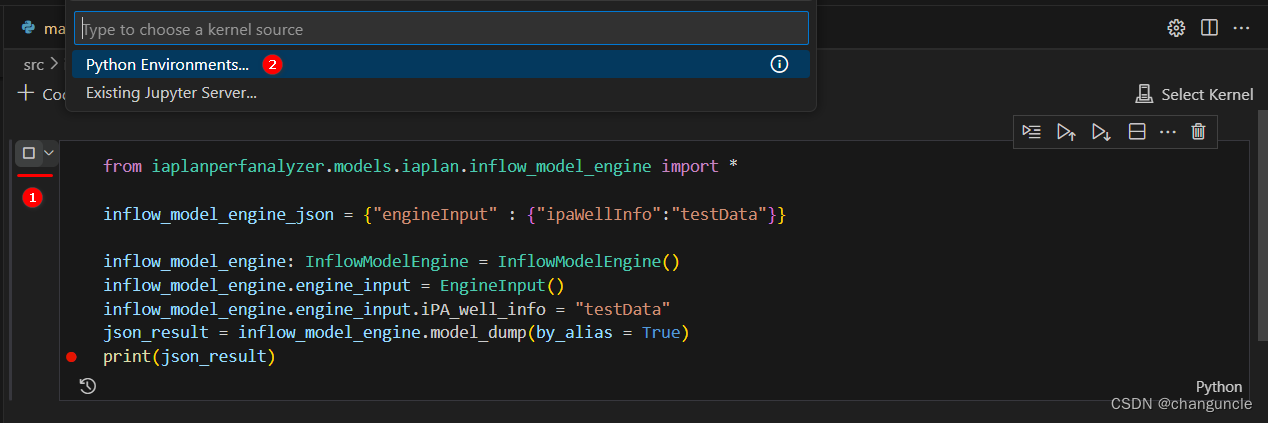1268x423 pixels.
Task: Click the import line starting with from
Action: [420, 166]
